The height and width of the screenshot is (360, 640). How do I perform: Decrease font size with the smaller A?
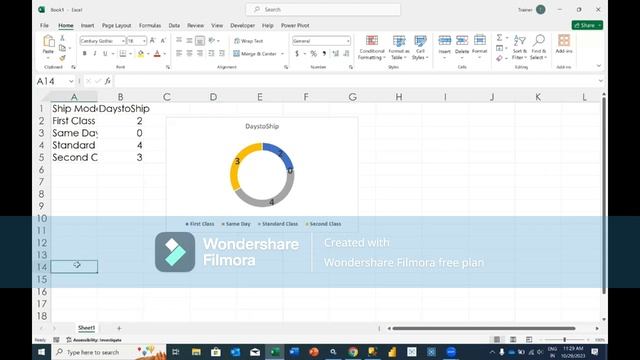pos(163,41)
